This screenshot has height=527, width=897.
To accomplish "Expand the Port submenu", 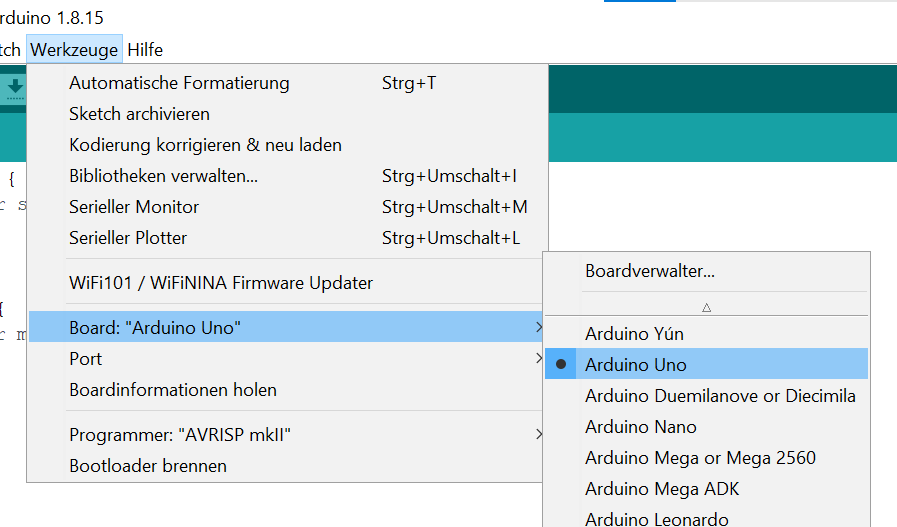I will [x=286, y=358].
